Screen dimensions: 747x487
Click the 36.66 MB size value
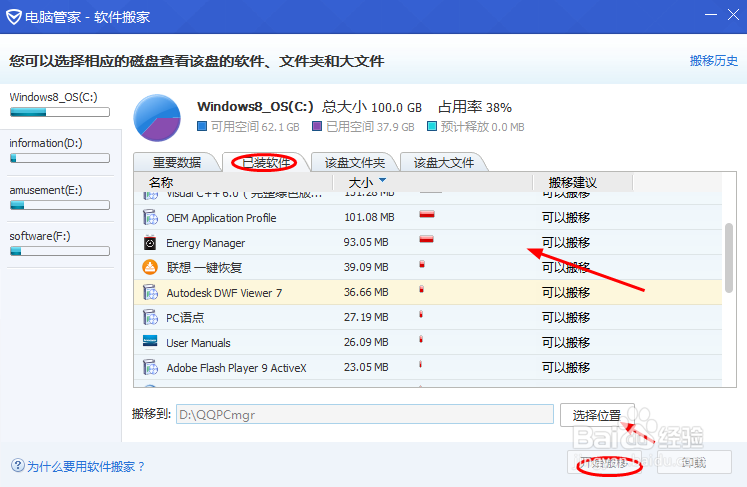(366, 292)
